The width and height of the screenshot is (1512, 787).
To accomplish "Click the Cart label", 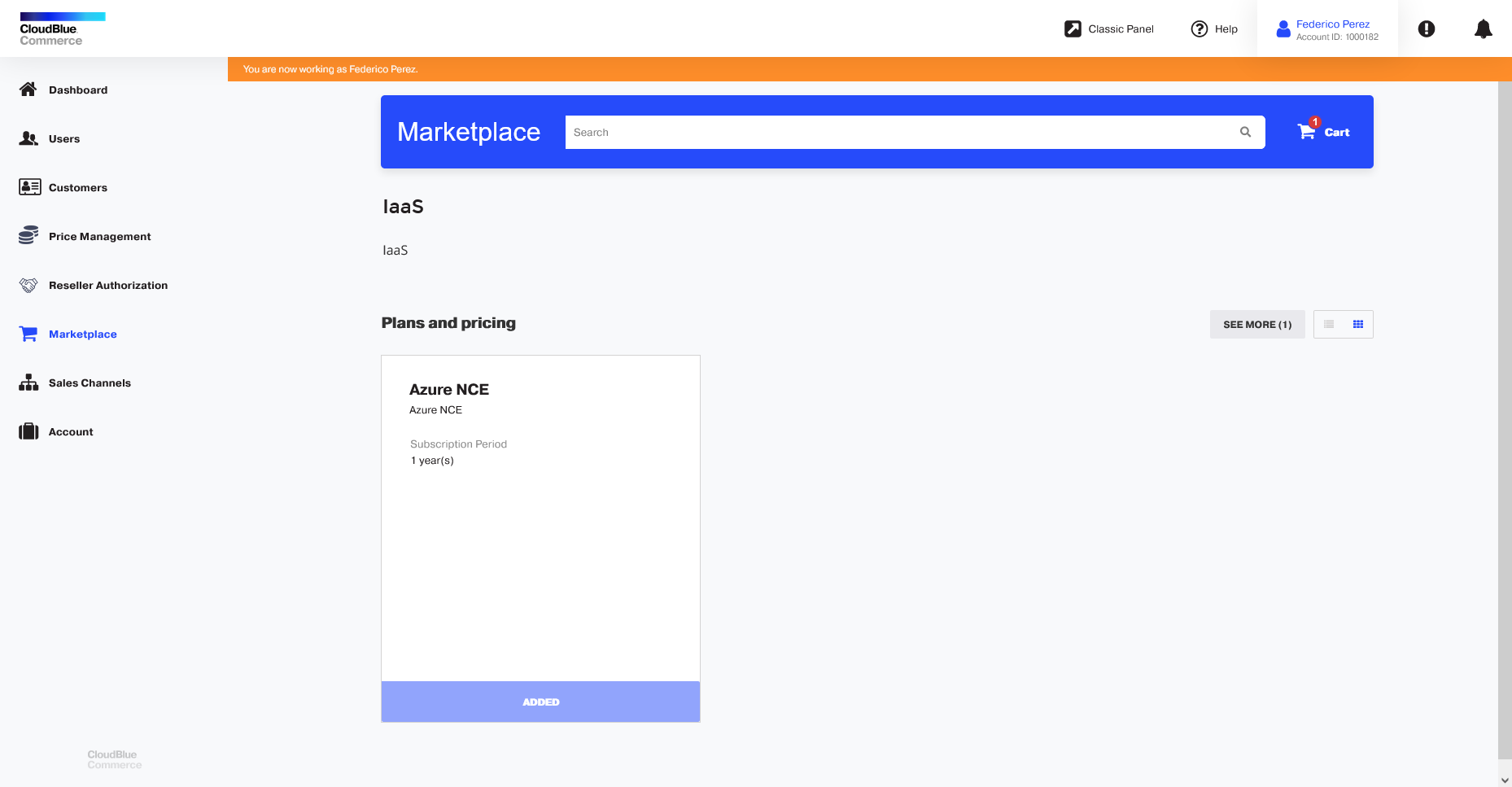I will click(x=1337, y=132).
